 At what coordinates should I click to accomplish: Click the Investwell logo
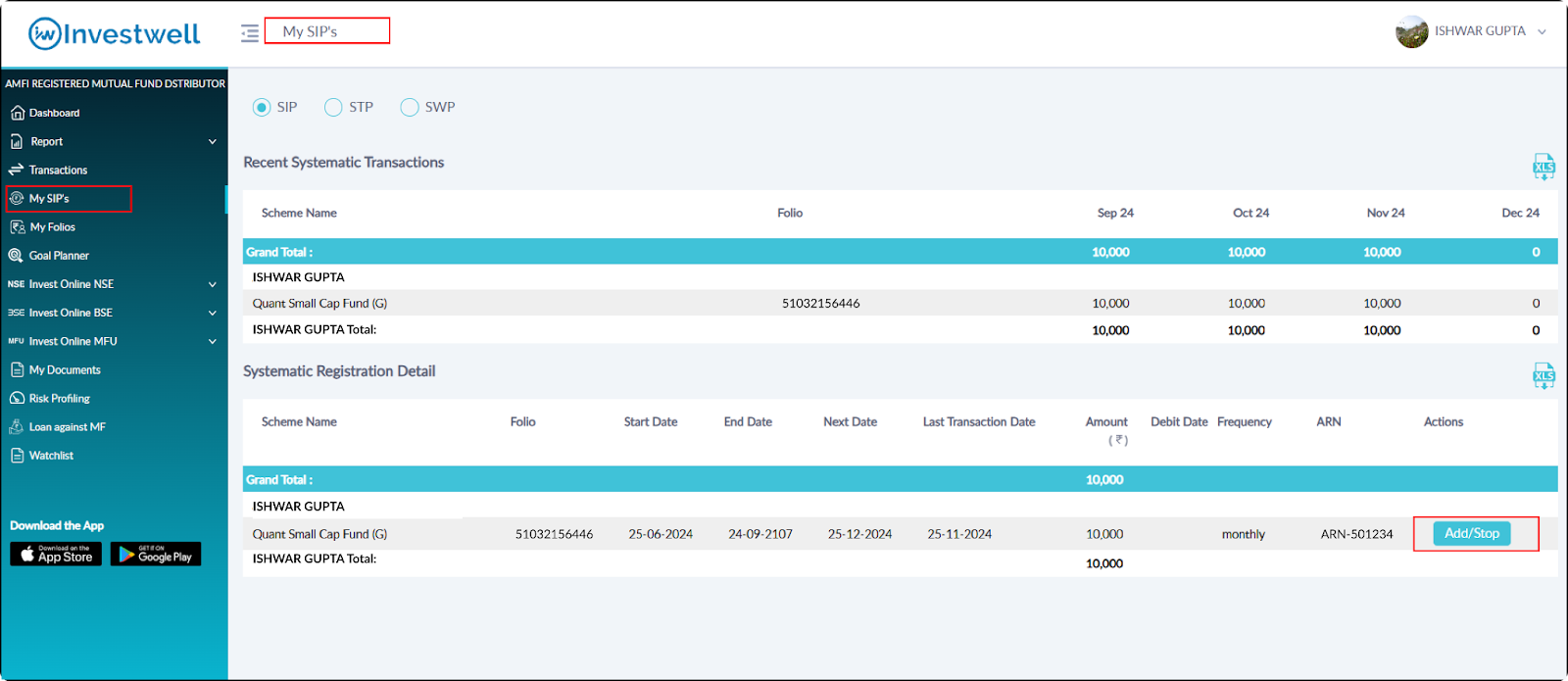(x=114, y=33)
